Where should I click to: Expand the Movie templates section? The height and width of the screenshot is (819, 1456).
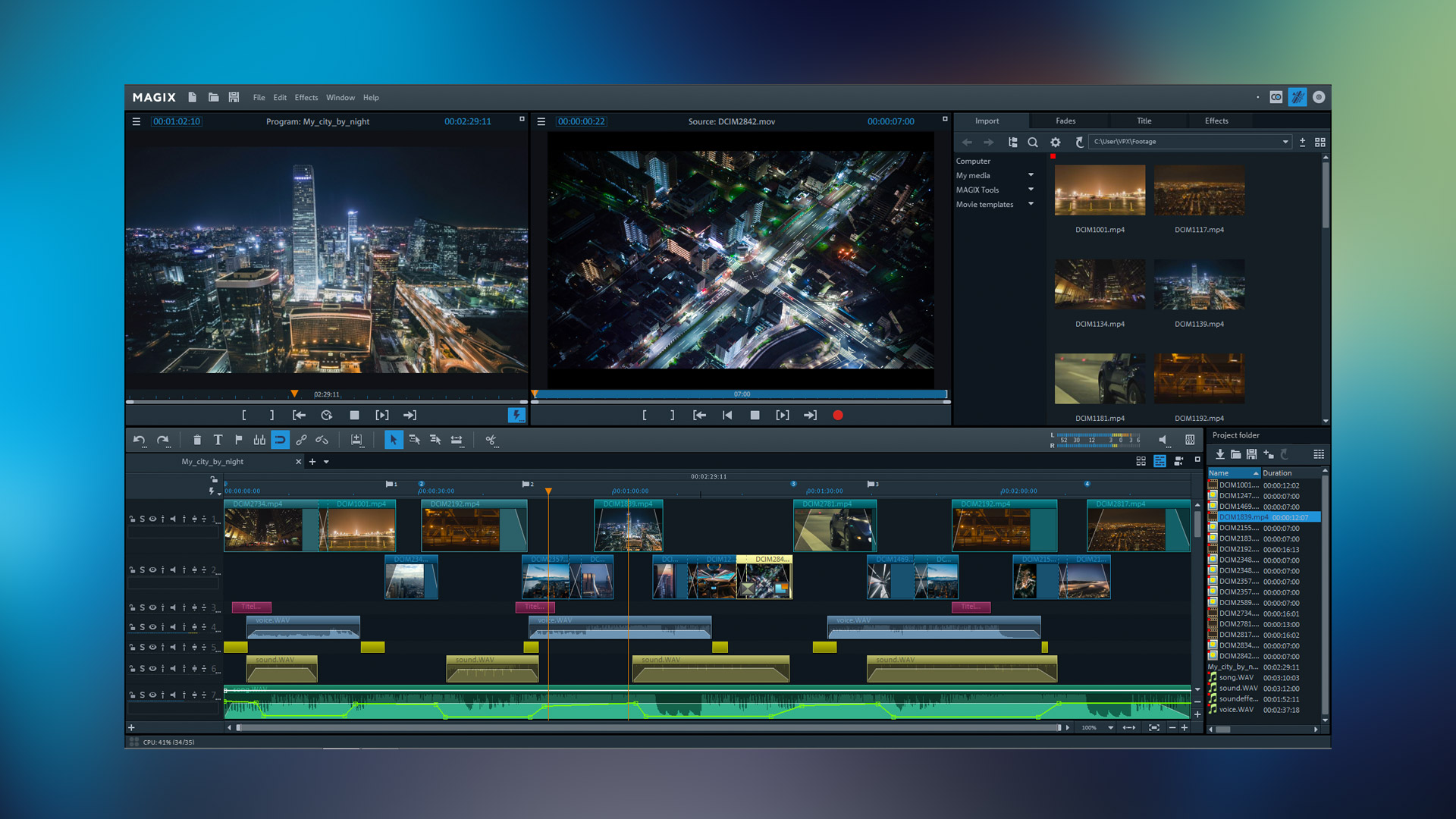tap(1031, 204)
